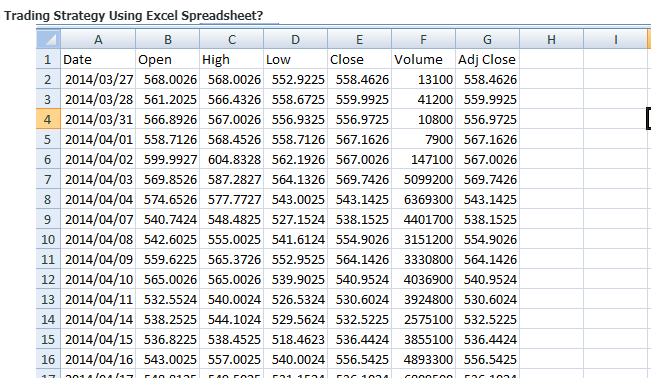Viewport: 651px width, 391px height.
Task: Select row 2 header
Action: 48,79
